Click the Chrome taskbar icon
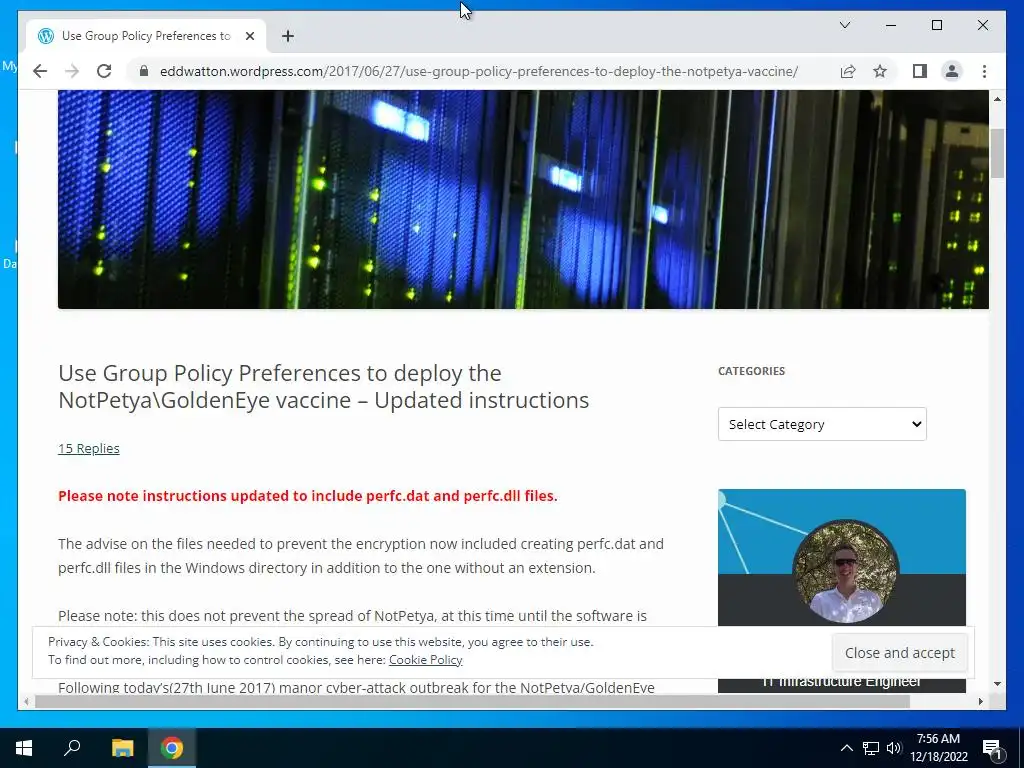The image size is (1024, 768). point(172,748)
